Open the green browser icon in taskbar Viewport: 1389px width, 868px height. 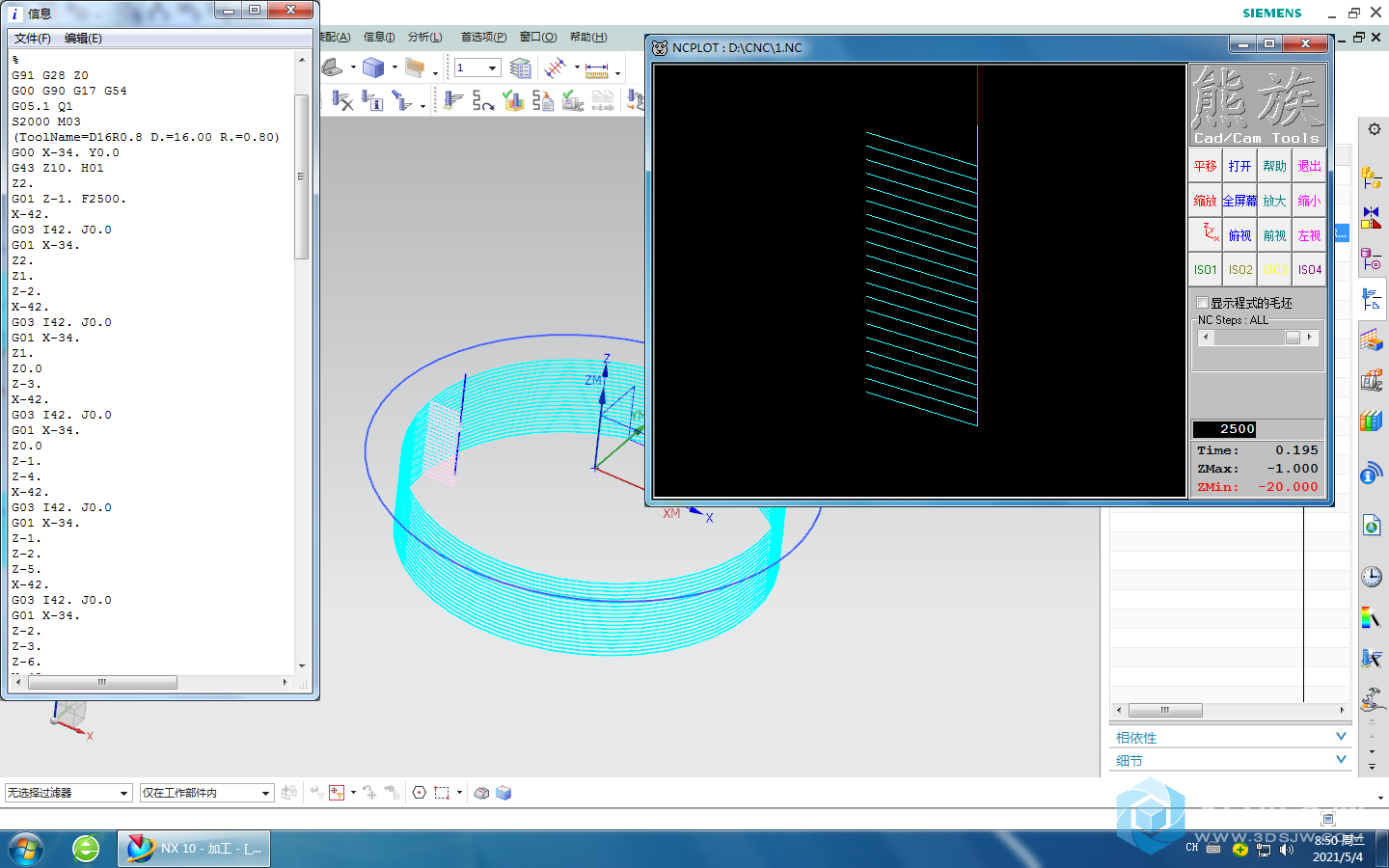point(86,849)
